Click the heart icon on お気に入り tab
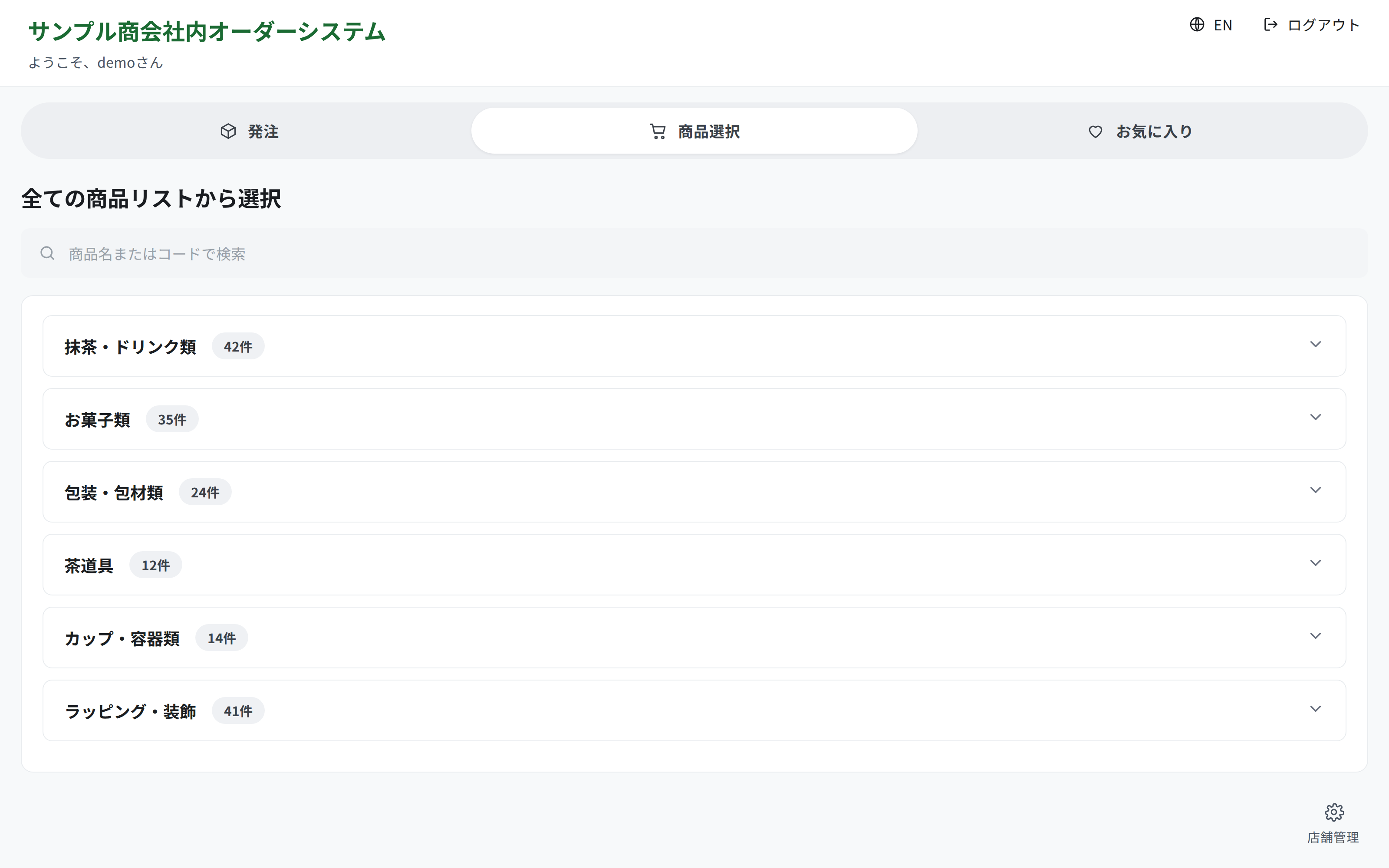 pyautogui.click(x=1095, y=132)
